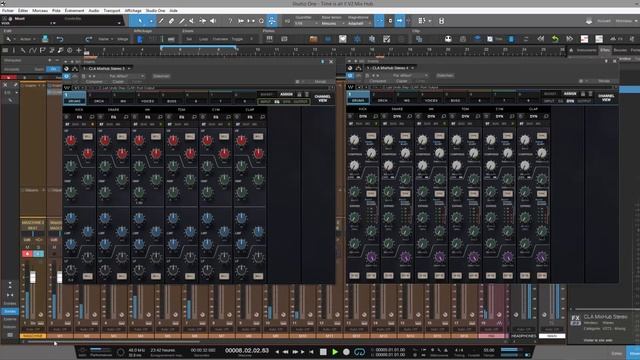
Task: Click the Copier button in the right plugin window
Action: coord(401,81)
